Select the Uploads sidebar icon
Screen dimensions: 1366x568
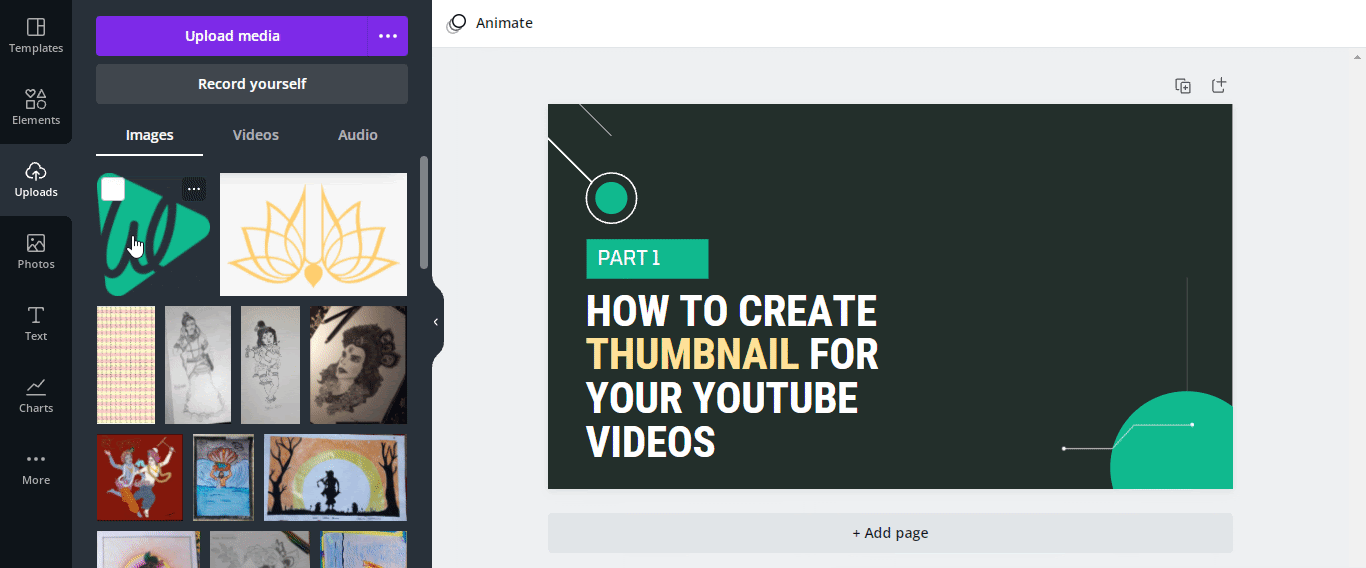coord(36,179)
